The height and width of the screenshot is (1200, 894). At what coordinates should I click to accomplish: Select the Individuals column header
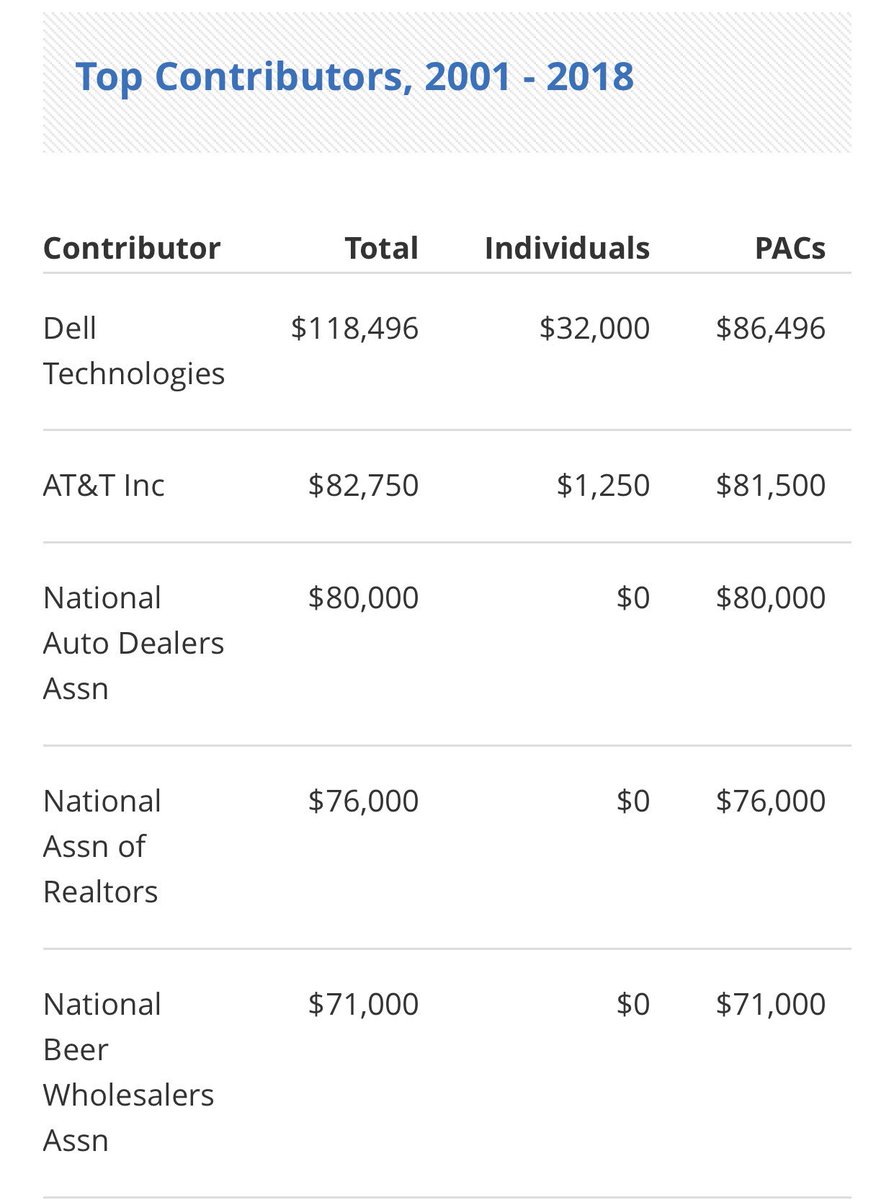coord(567,248)
